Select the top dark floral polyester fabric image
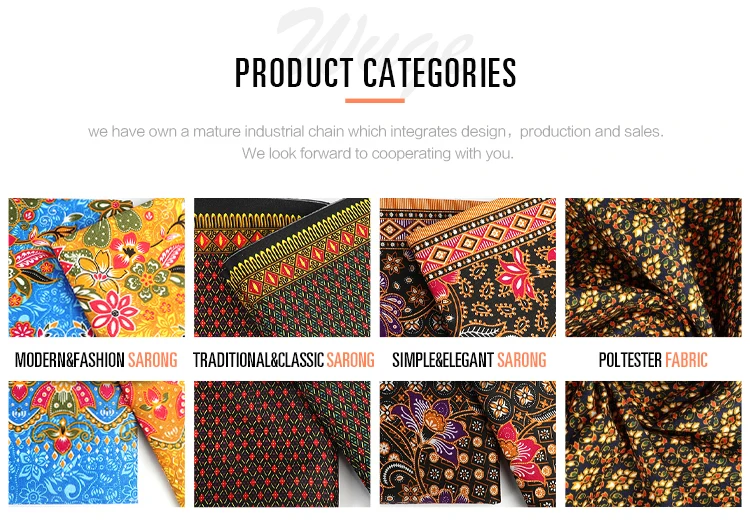 pyautogui.click(x=653, y=267)
